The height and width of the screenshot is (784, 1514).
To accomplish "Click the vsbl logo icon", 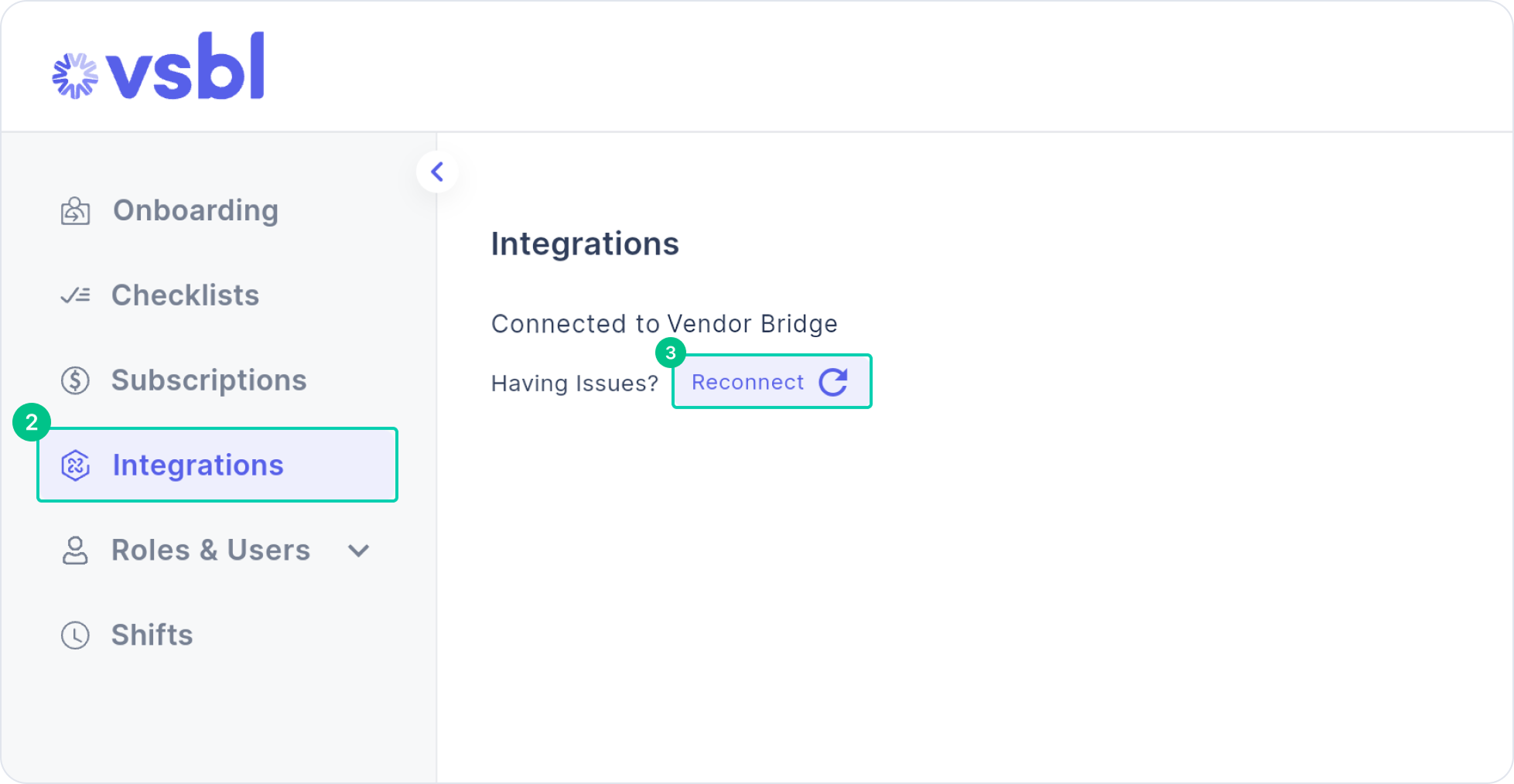I will pos(76,73).
